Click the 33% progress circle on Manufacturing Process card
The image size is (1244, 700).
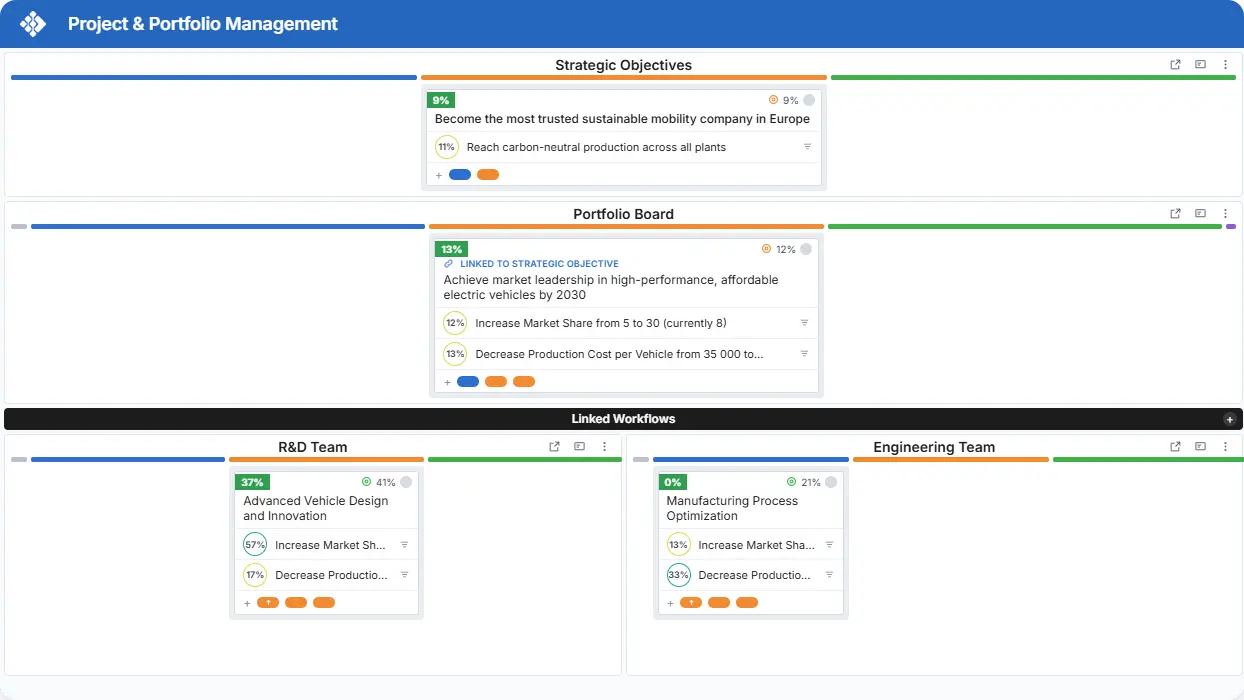(x=679, y=575)
